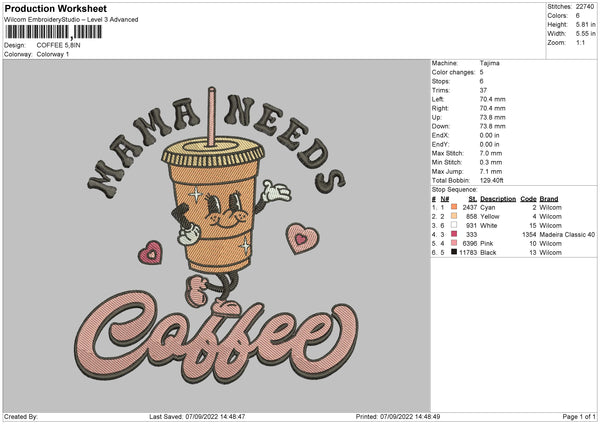Image resolution: width=600 pixels, height=424 pixels.
Task: Select the Madeira Classic 40 thread swatch
Action: [454, 234]
